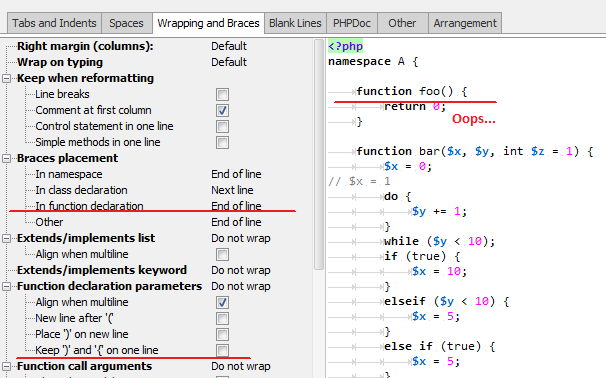Screen dimensions: 606x378
Task: Collapse the Function call arguments group
Action: pyautogui.click(x=6, y=366)
